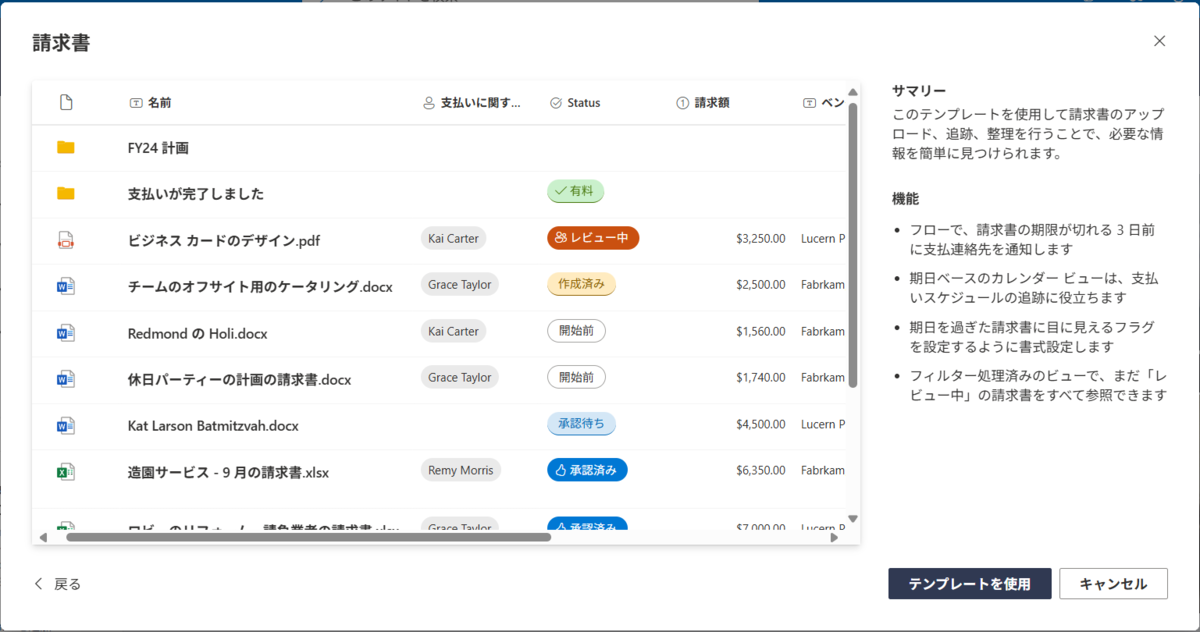Click the 名前 column header
Viewport: 1200px width, 632px height.
pos(150,102)
